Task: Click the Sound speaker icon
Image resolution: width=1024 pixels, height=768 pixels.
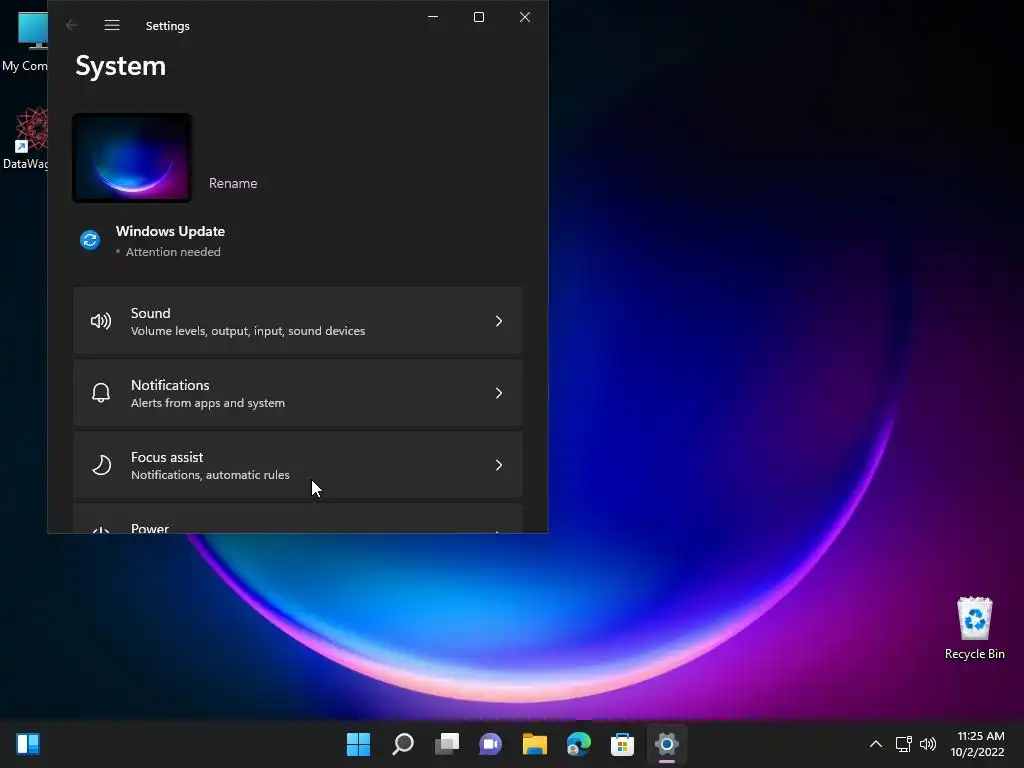Action: coord(101,321)
